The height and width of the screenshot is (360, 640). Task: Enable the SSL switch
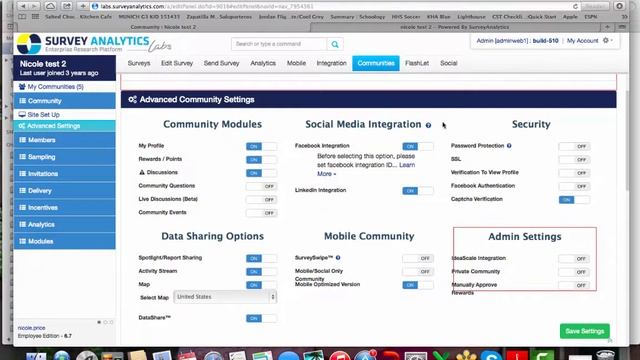click(x=574, y=160)
